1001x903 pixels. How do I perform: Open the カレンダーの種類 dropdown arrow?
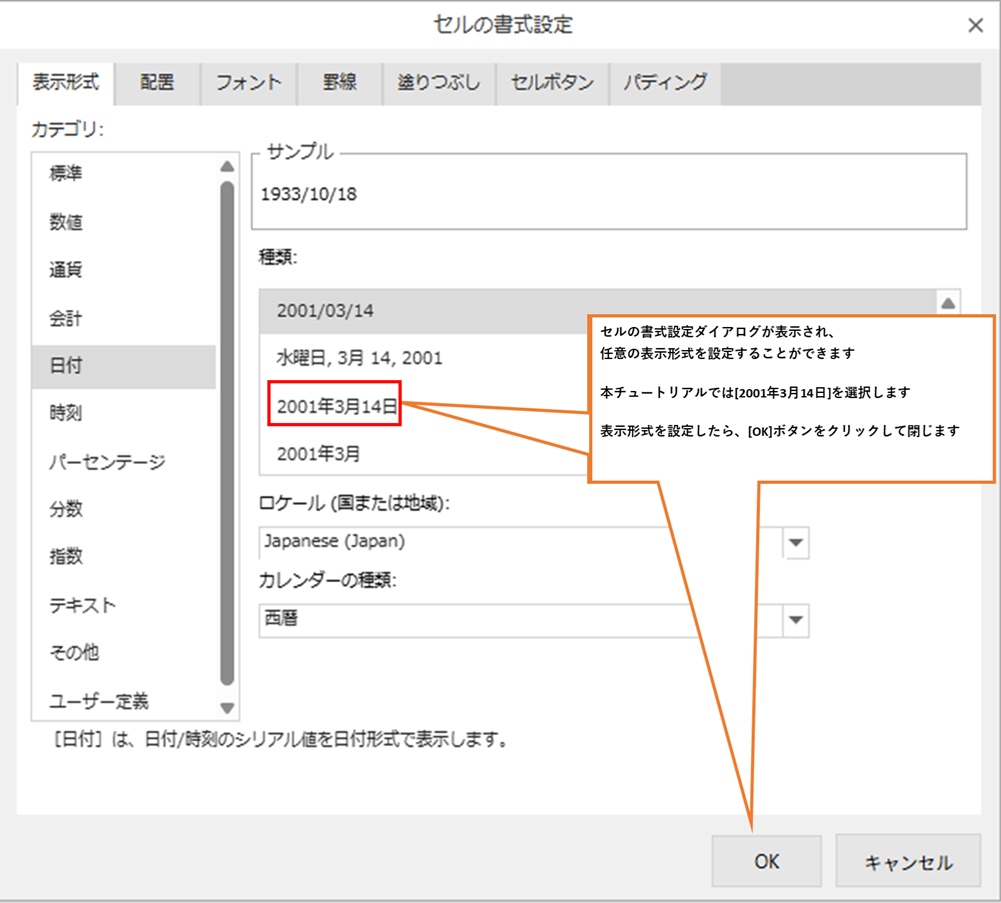tap(796, 620)
